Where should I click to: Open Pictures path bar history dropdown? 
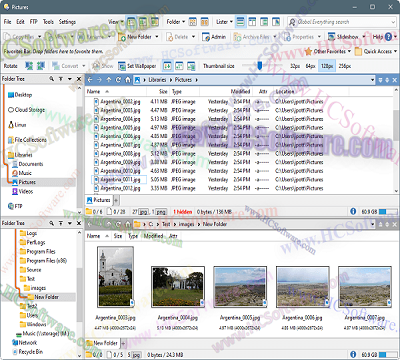click(x=372, y=80)
